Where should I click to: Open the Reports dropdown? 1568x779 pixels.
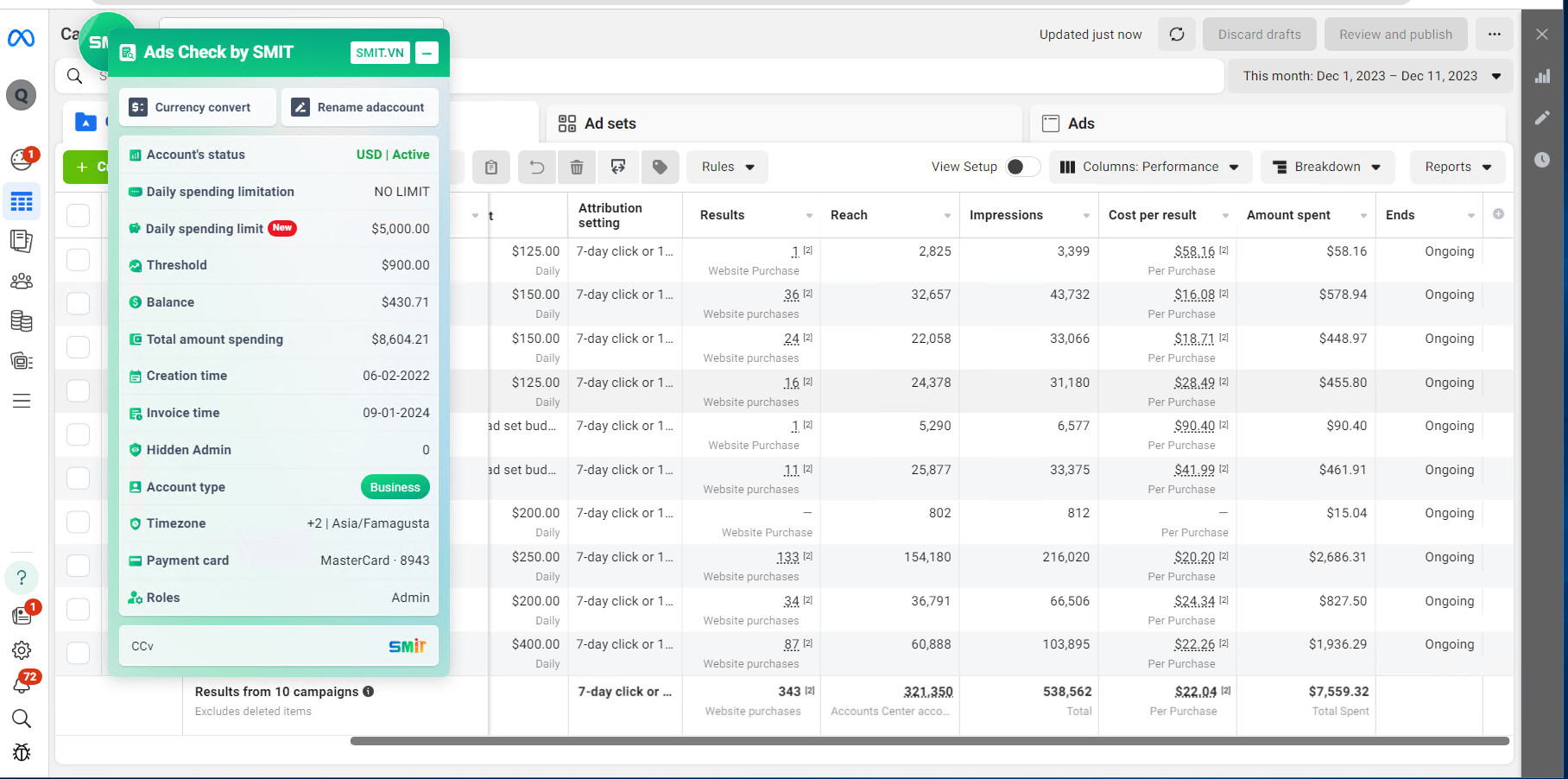coord(1458,168)
